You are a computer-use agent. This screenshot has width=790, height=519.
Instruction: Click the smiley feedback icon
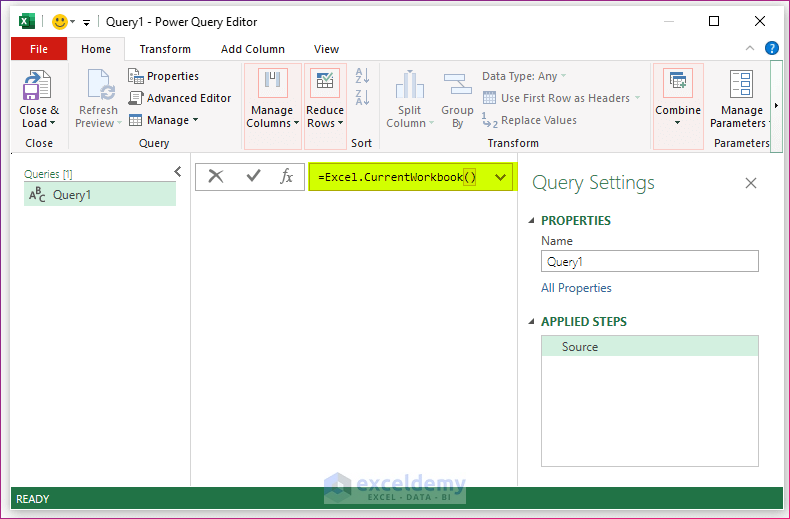coord(59,22)
